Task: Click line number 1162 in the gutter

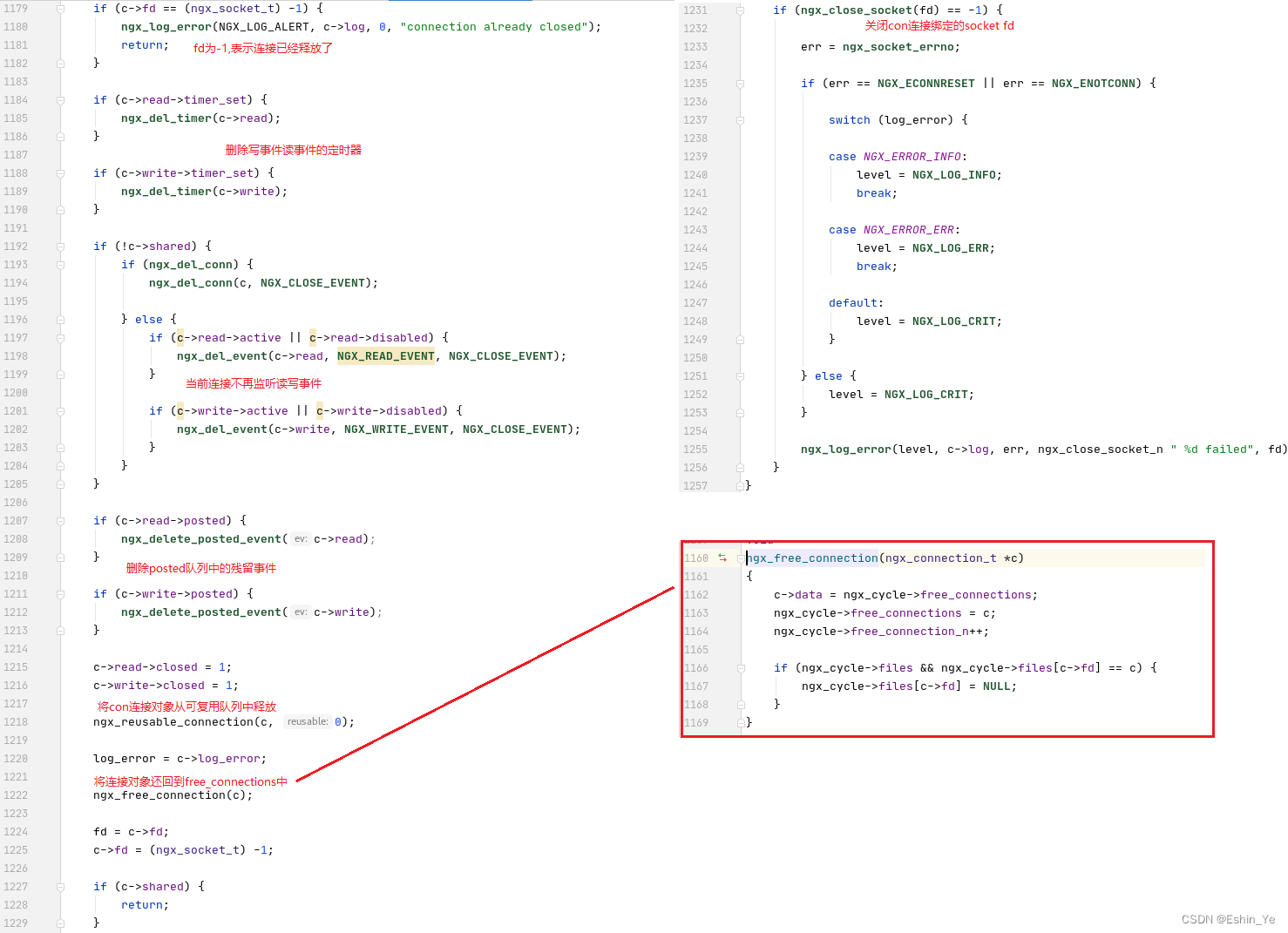Action: point(696,595)
